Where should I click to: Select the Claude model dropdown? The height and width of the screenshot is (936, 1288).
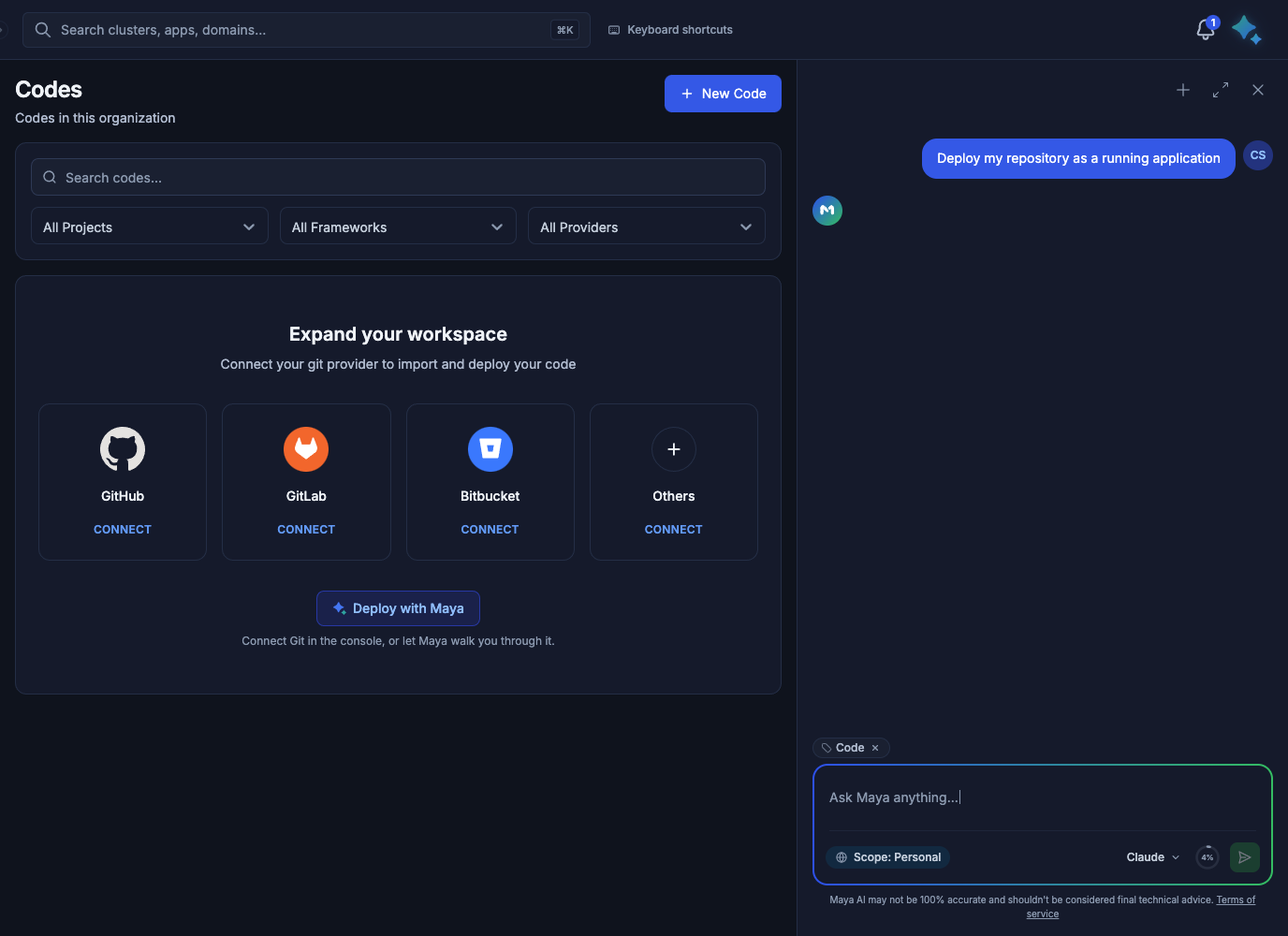click(x=1153, y=857)
